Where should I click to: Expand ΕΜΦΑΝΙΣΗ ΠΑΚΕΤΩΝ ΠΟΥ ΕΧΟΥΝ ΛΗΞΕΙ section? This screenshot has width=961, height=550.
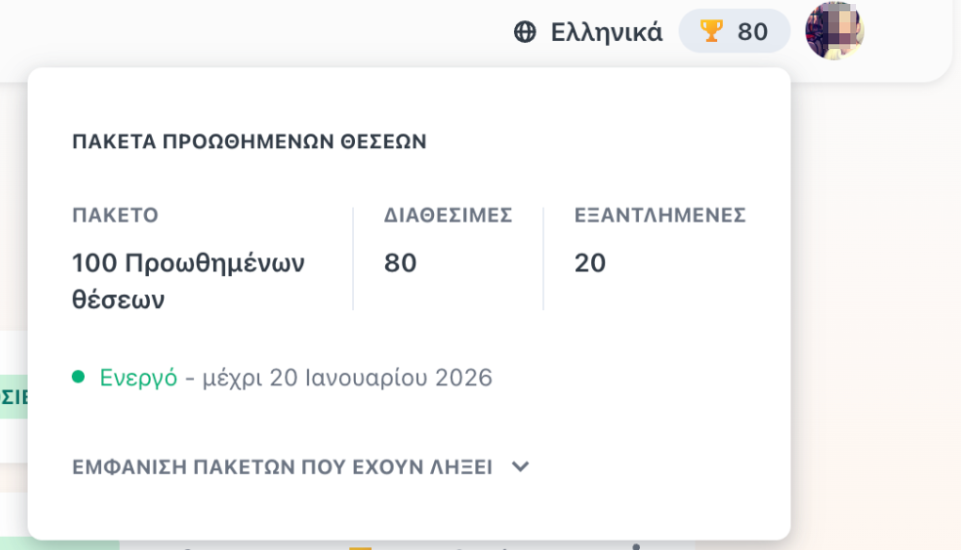[x=300, y=467]
